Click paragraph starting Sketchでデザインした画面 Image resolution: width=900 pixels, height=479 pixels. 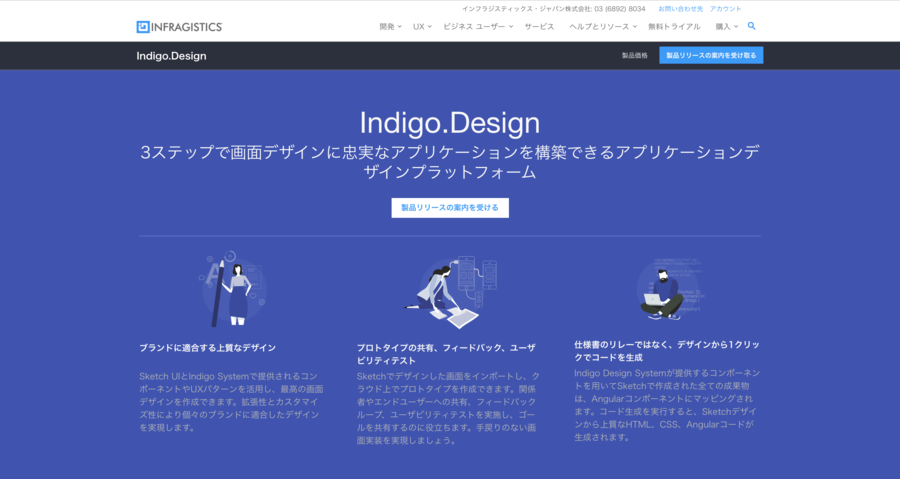click(448, 408)
